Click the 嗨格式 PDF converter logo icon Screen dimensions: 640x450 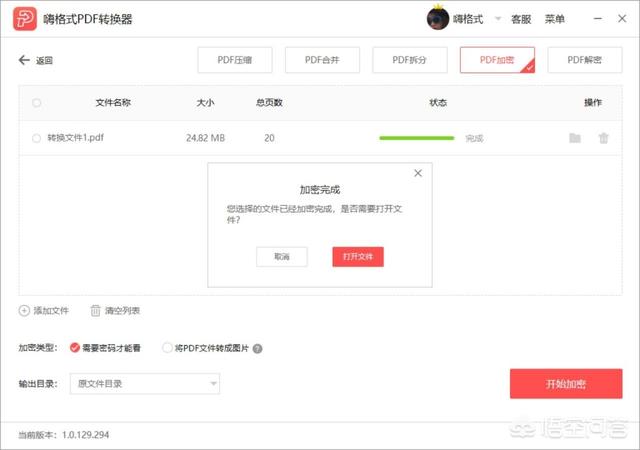(x=24, y=19)
